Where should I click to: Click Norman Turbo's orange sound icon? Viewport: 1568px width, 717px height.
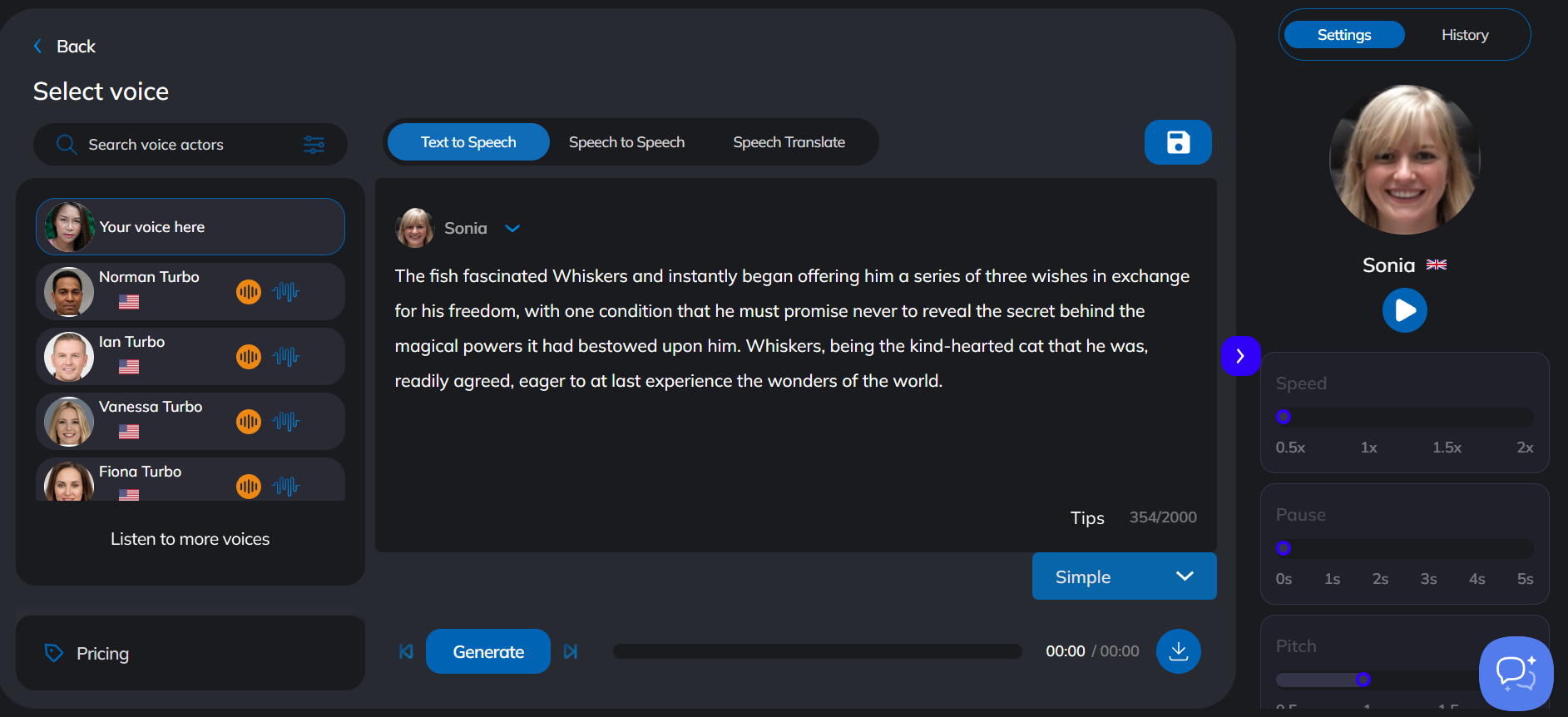click(249, 292)
